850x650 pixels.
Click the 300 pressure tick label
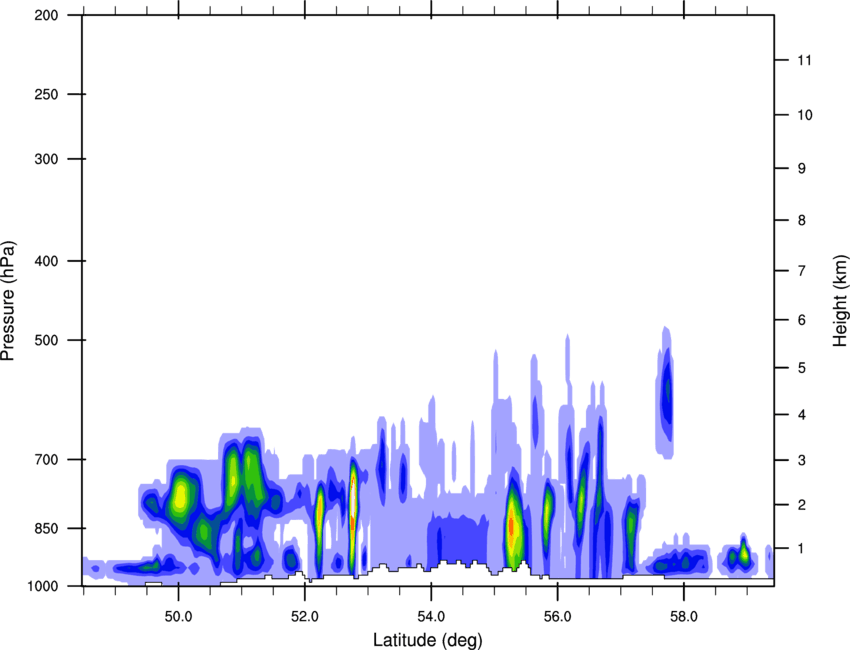point(46,159)
